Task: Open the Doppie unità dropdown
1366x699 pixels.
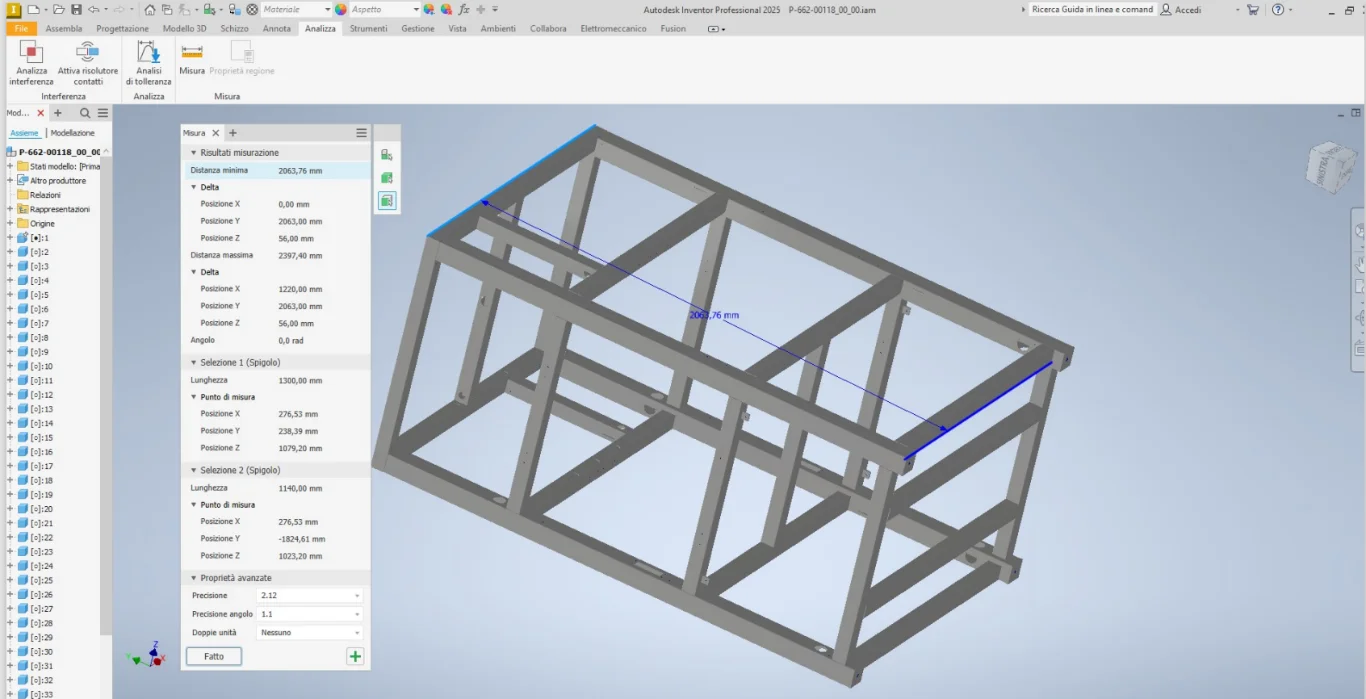Action: point(310,633)
